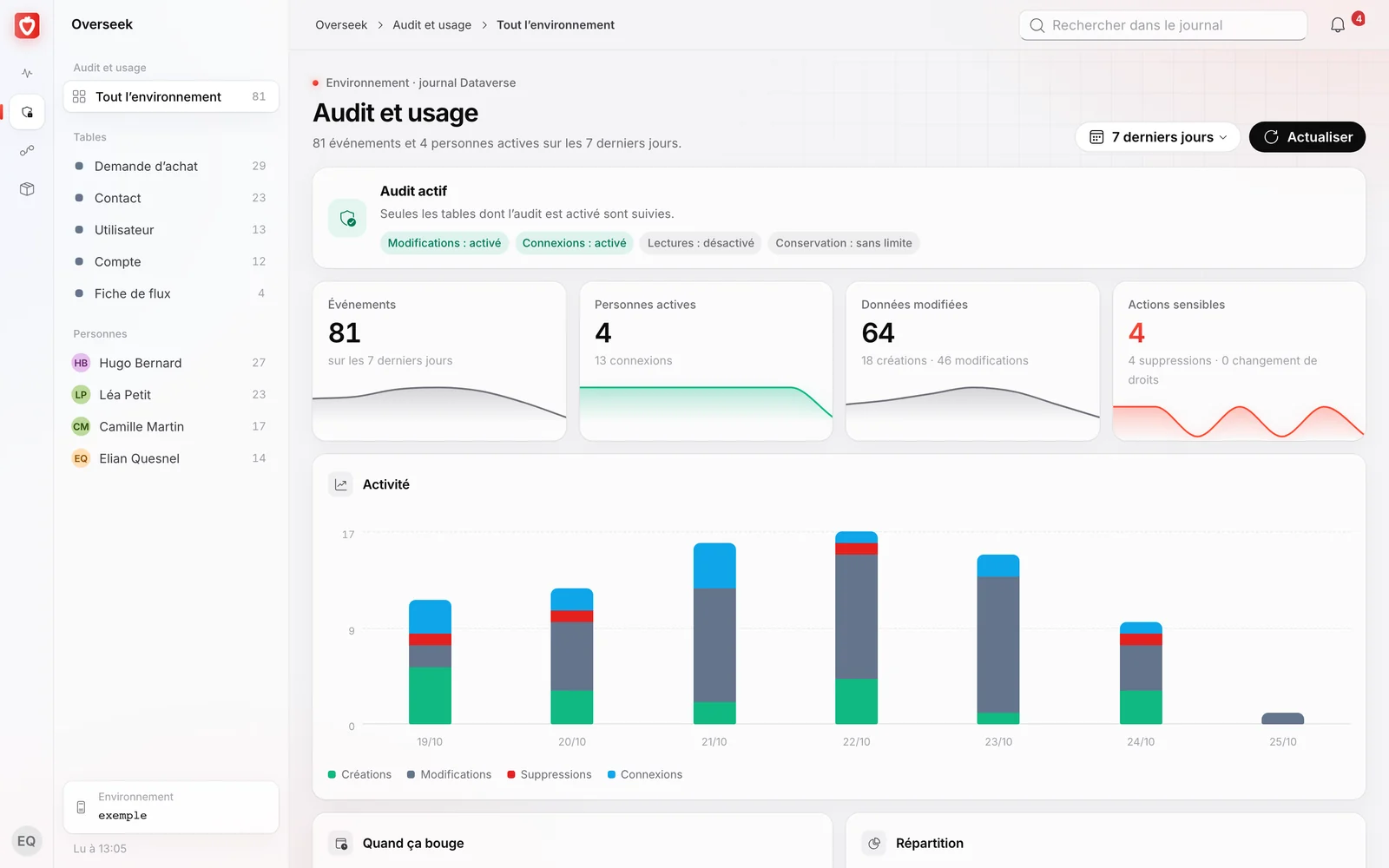The image size is (1389, 868).
Task: Toggle the Connexions legend entry
Action: pyautogui.click(x=645, y=774)
